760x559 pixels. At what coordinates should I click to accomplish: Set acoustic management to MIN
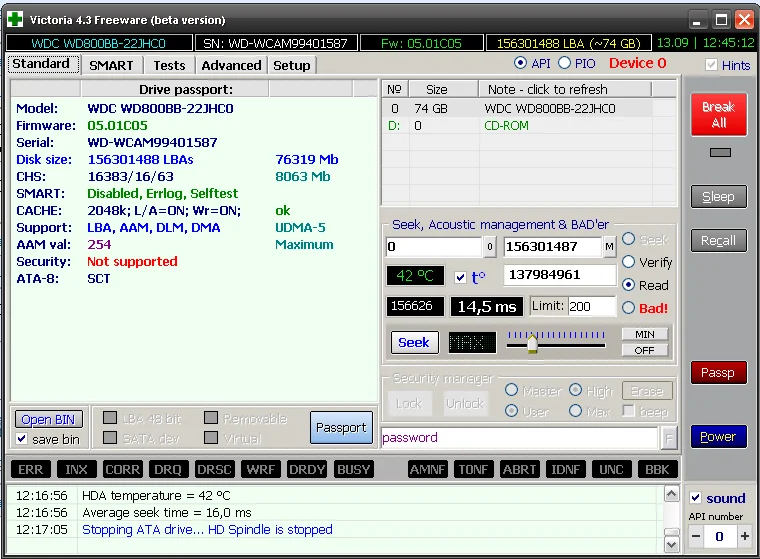[x=644, y=334]
